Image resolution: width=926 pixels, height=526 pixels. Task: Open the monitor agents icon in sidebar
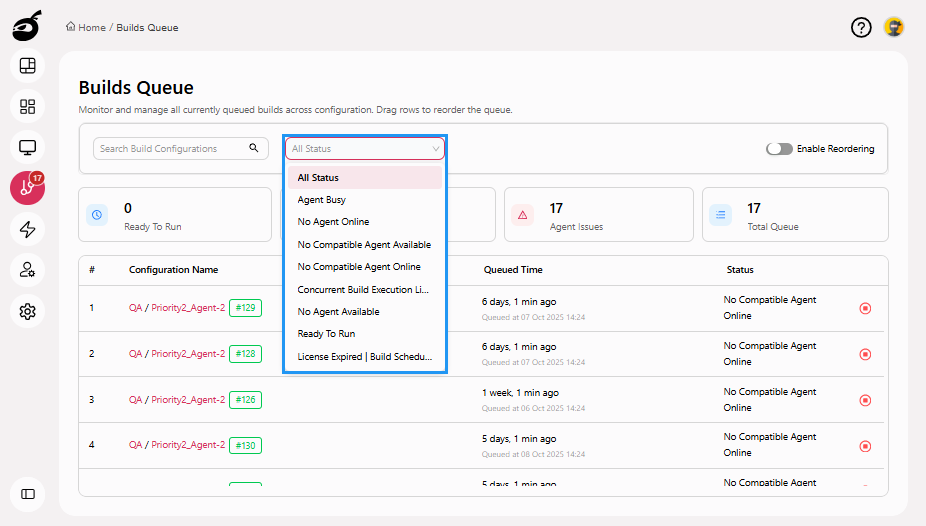[x=27, y=147]
